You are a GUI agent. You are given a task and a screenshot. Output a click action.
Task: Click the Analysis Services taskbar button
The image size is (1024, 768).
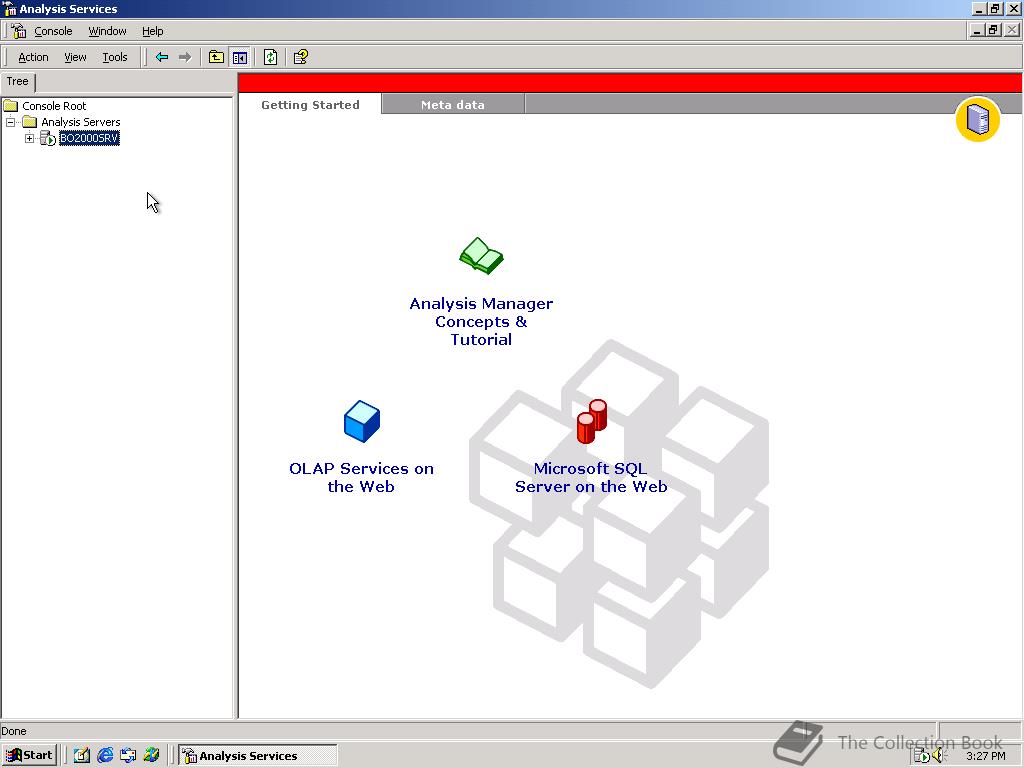(258, 756)
